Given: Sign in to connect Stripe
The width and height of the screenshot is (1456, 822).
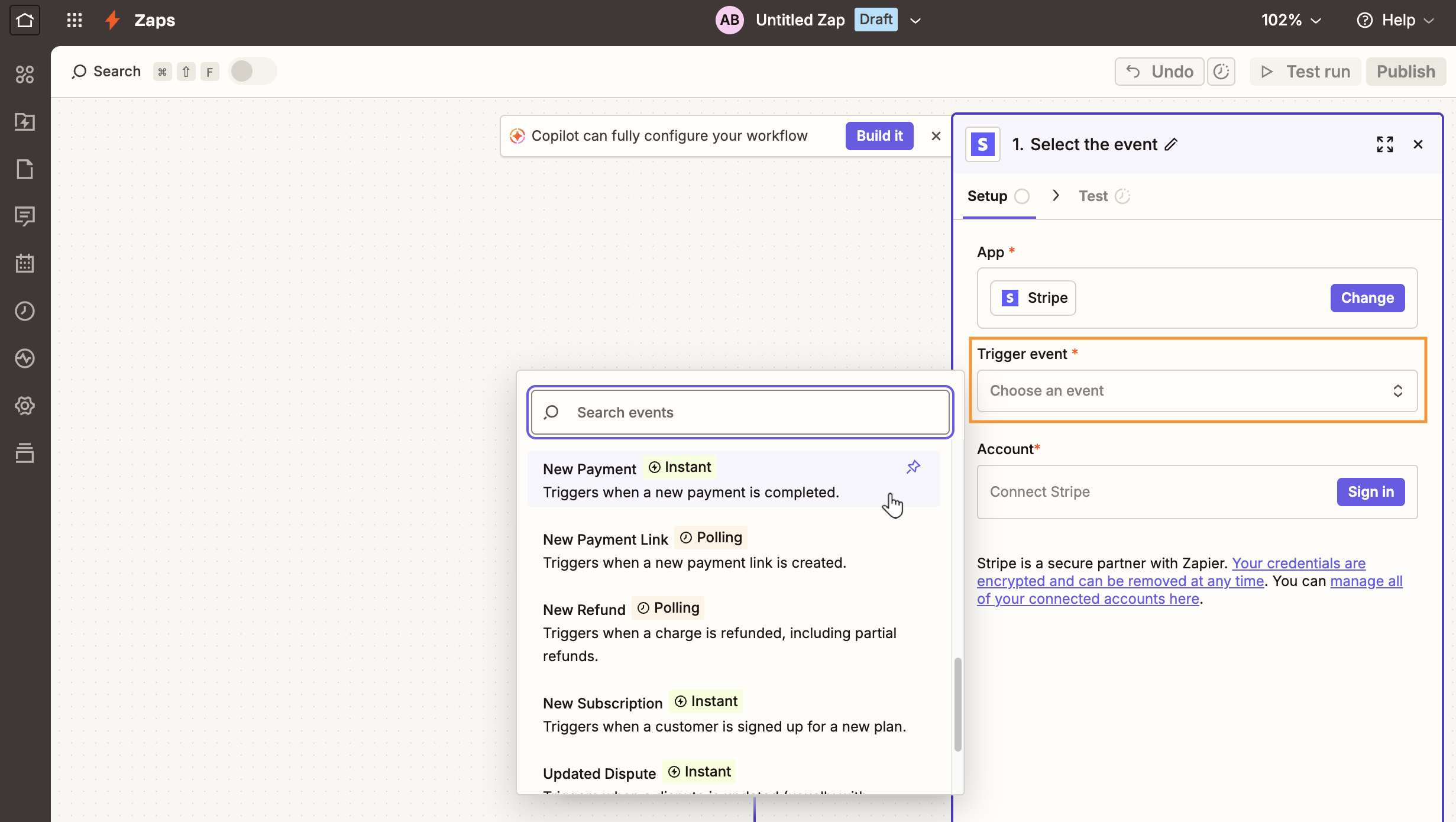Looking at the screenshot, I should (x=1371, y=492).
